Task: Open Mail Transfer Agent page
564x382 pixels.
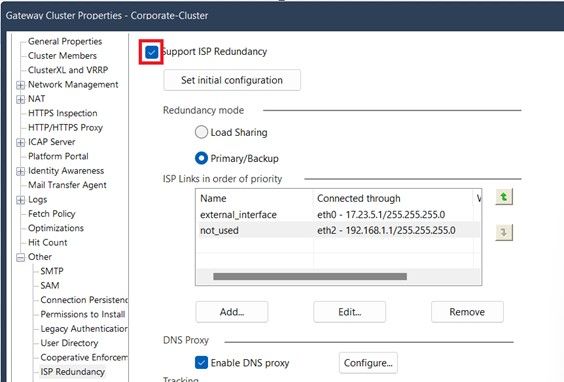Action: [x=67, y=185]
